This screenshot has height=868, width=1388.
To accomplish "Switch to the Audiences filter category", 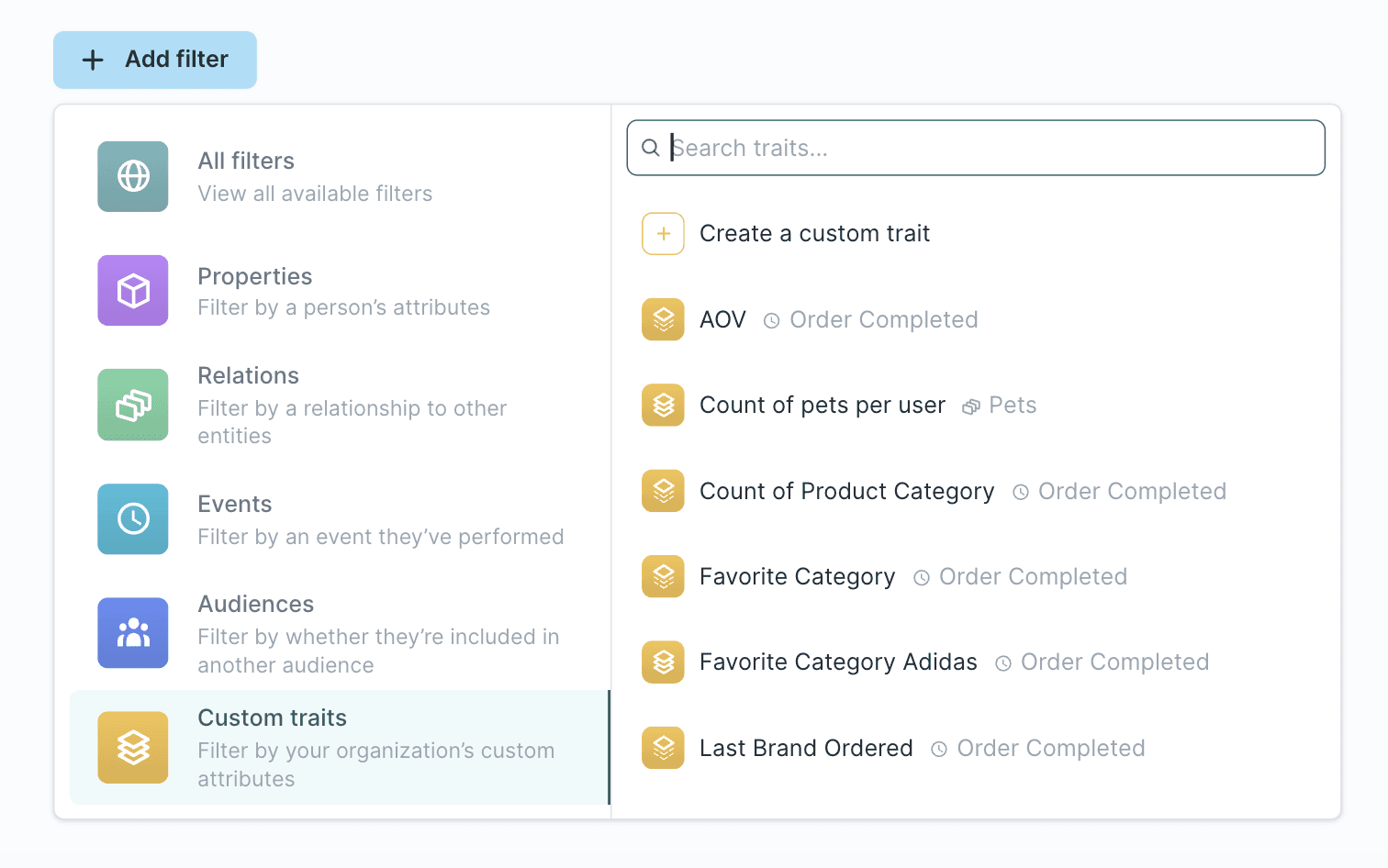I will (x=275, y=633).
